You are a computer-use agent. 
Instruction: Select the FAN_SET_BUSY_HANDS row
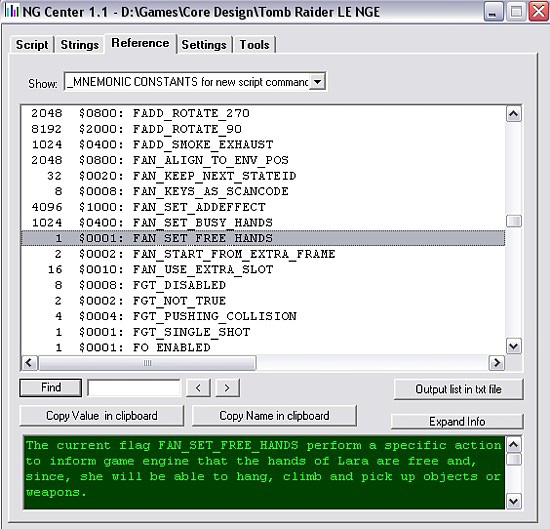263,222
